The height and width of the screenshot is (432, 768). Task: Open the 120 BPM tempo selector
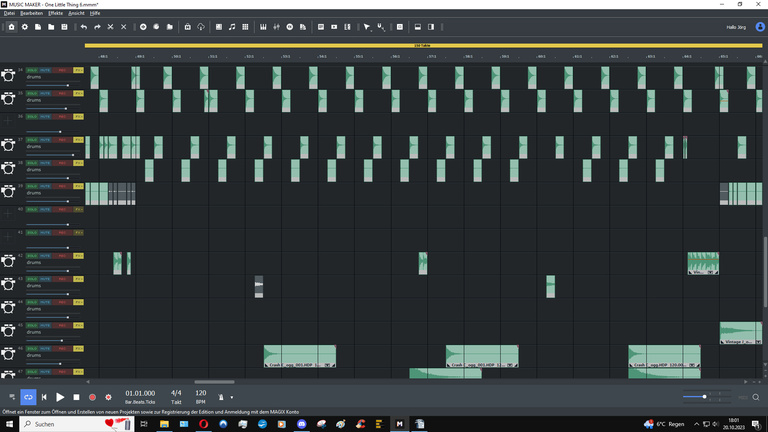(201, 393)
